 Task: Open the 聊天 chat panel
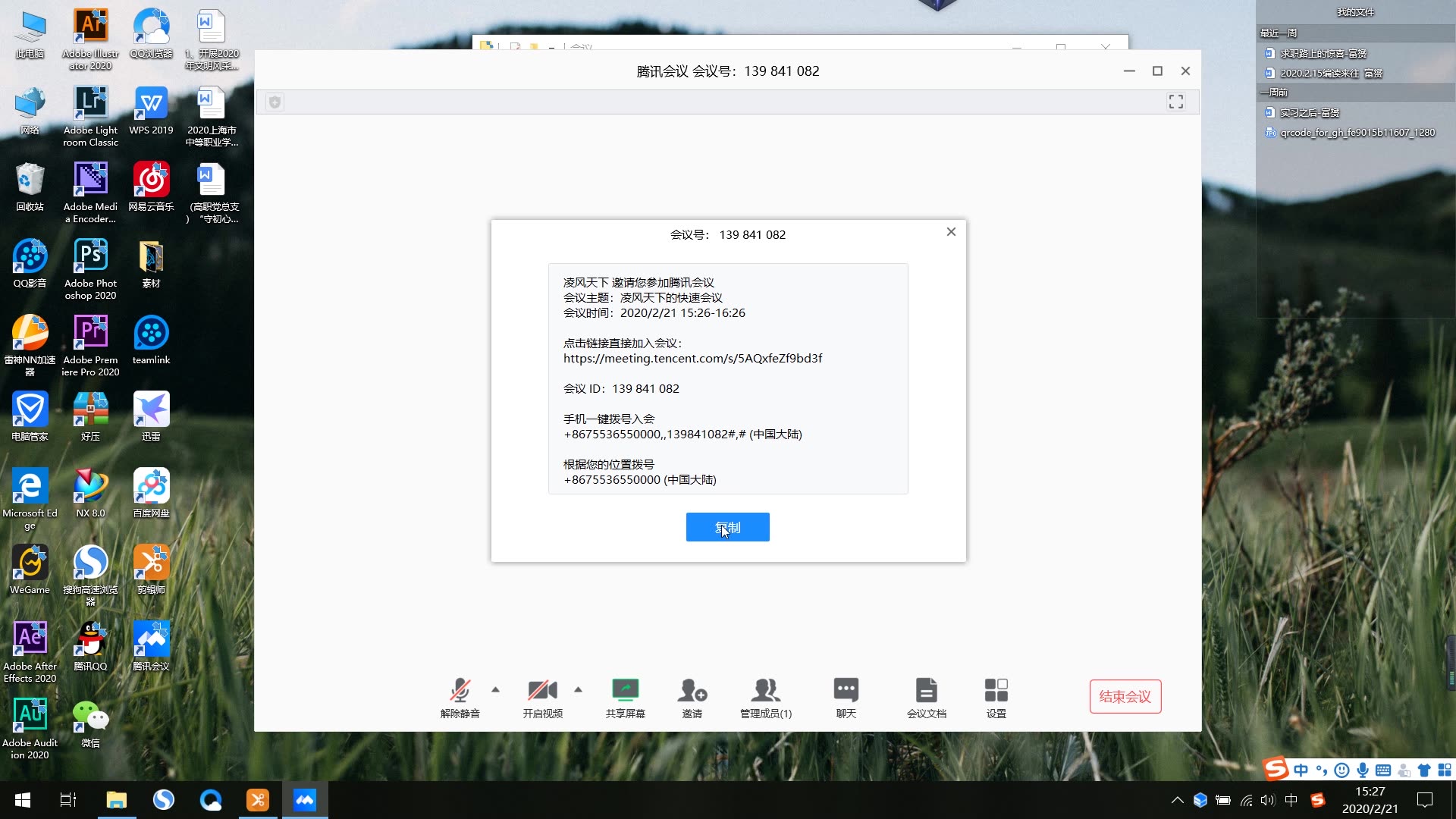(x=846, y=698)
